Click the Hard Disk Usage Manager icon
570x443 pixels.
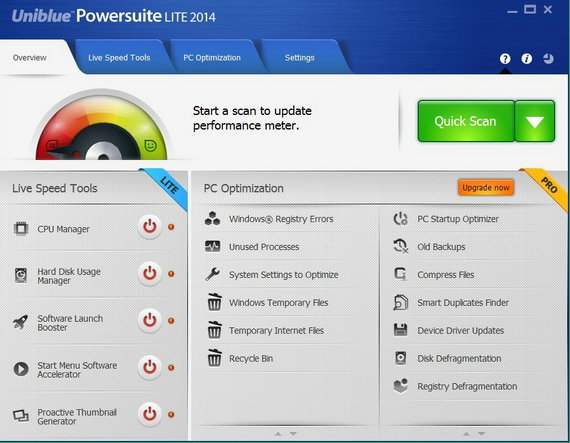[x=21, y=275]
